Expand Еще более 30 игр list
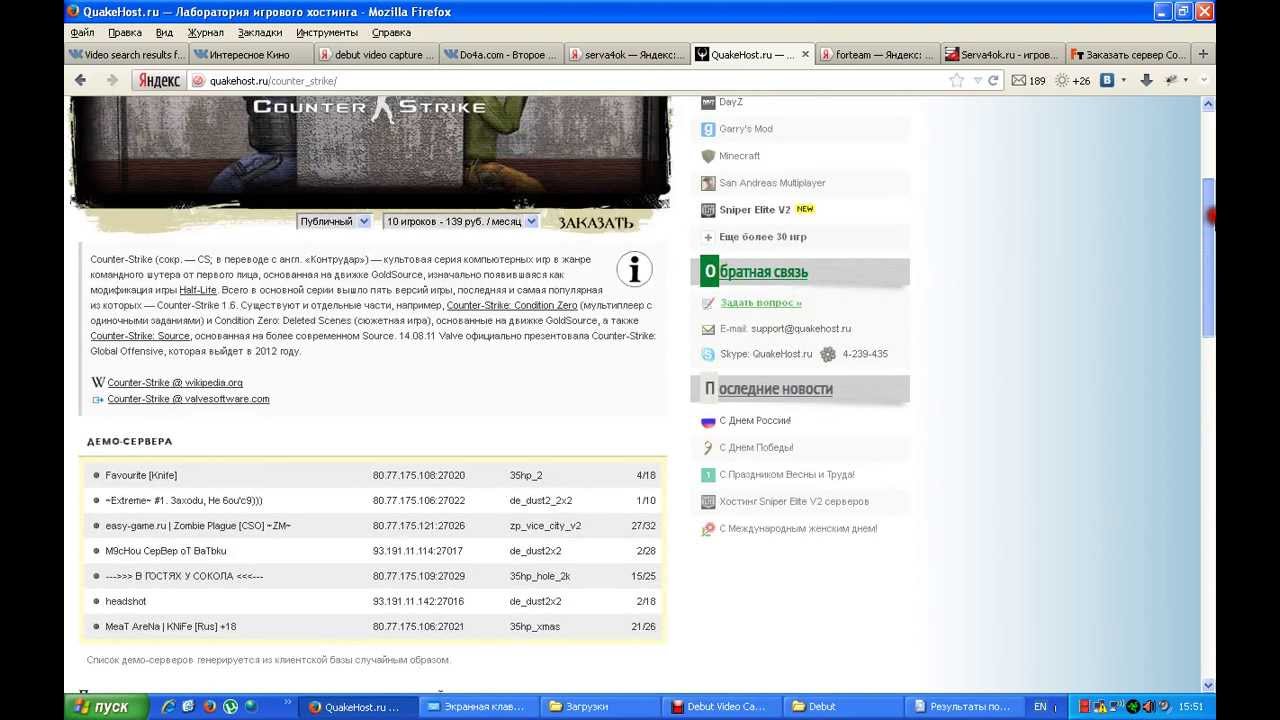1280x720 pixels. 762,237
